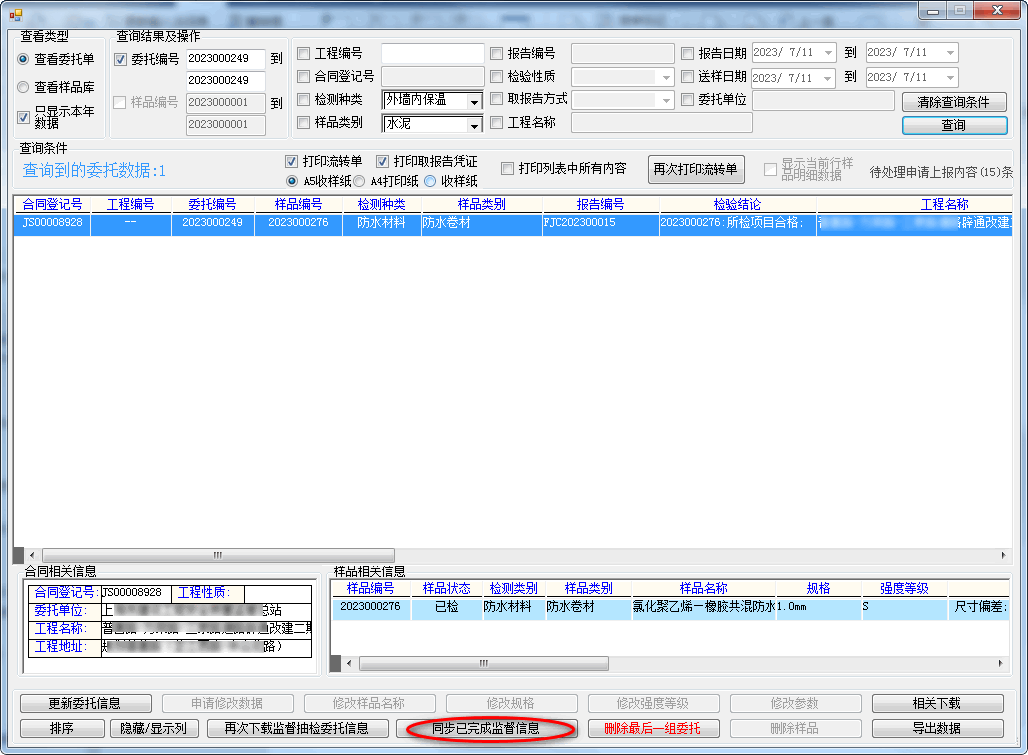Click the 再次打印流转单 button

[695, 169]
